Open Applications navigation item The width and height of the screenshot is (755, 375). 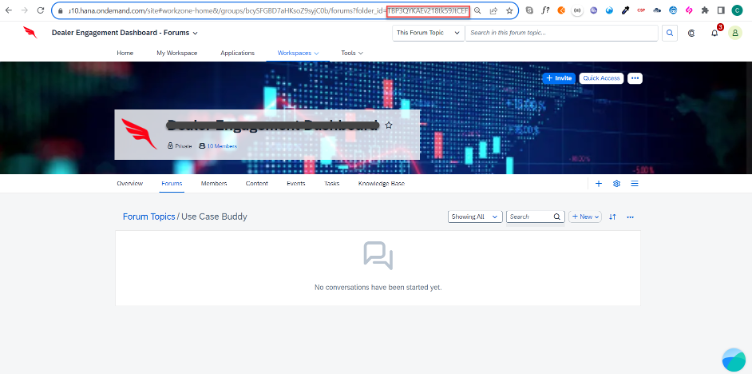point(237,53)
